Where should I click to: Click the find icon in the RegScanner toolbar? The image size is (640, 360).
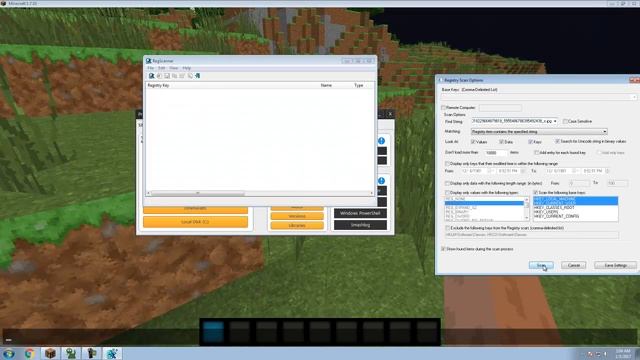coord(190,76)
